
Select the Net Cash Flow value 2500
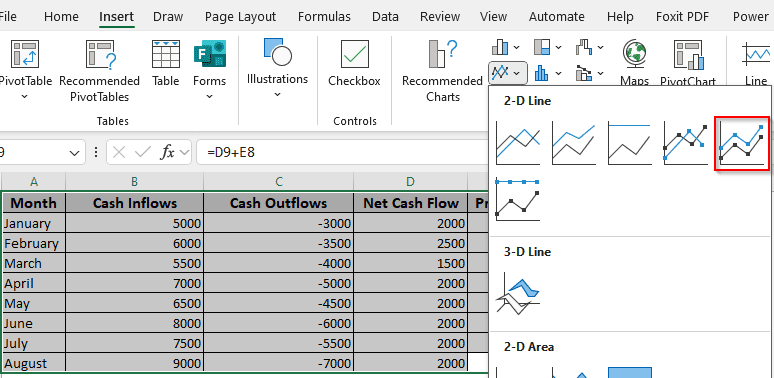410,243
